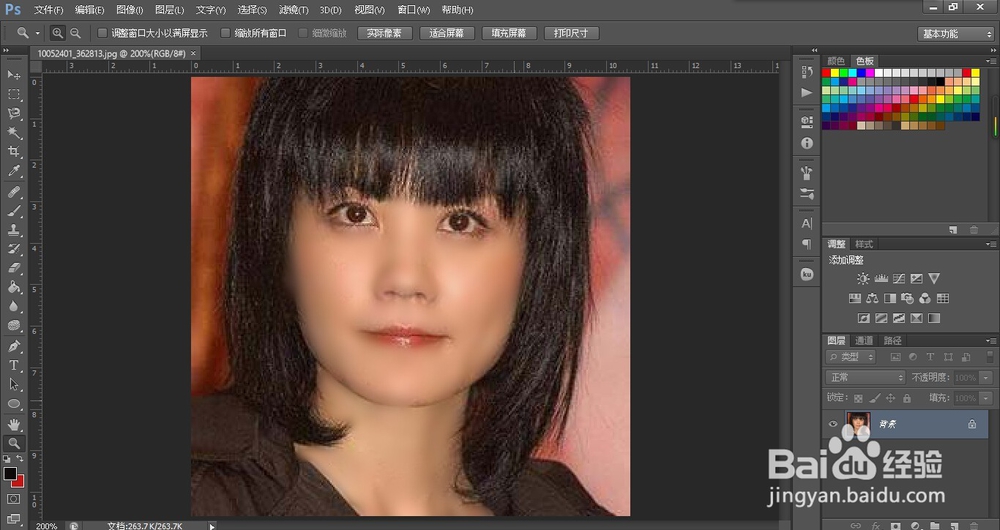Select the Crop tool

(13, 152)
